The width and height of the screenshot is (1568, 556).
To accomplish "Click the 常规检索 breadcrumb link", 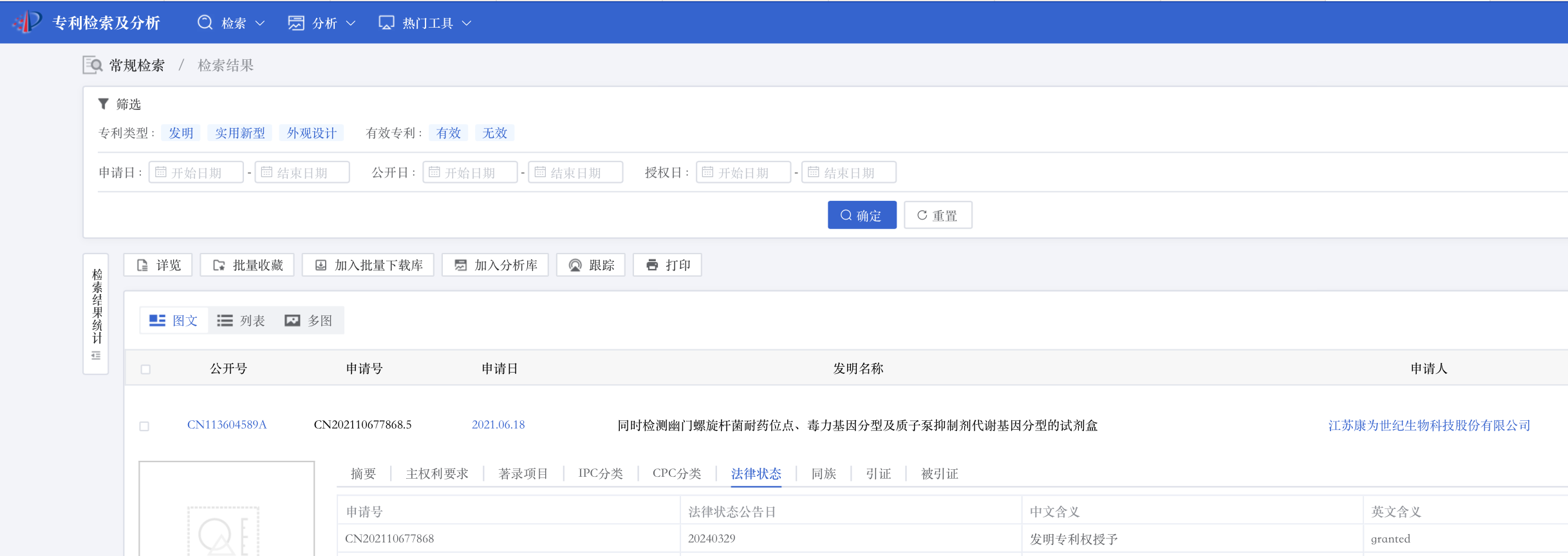I will (136, 65).
